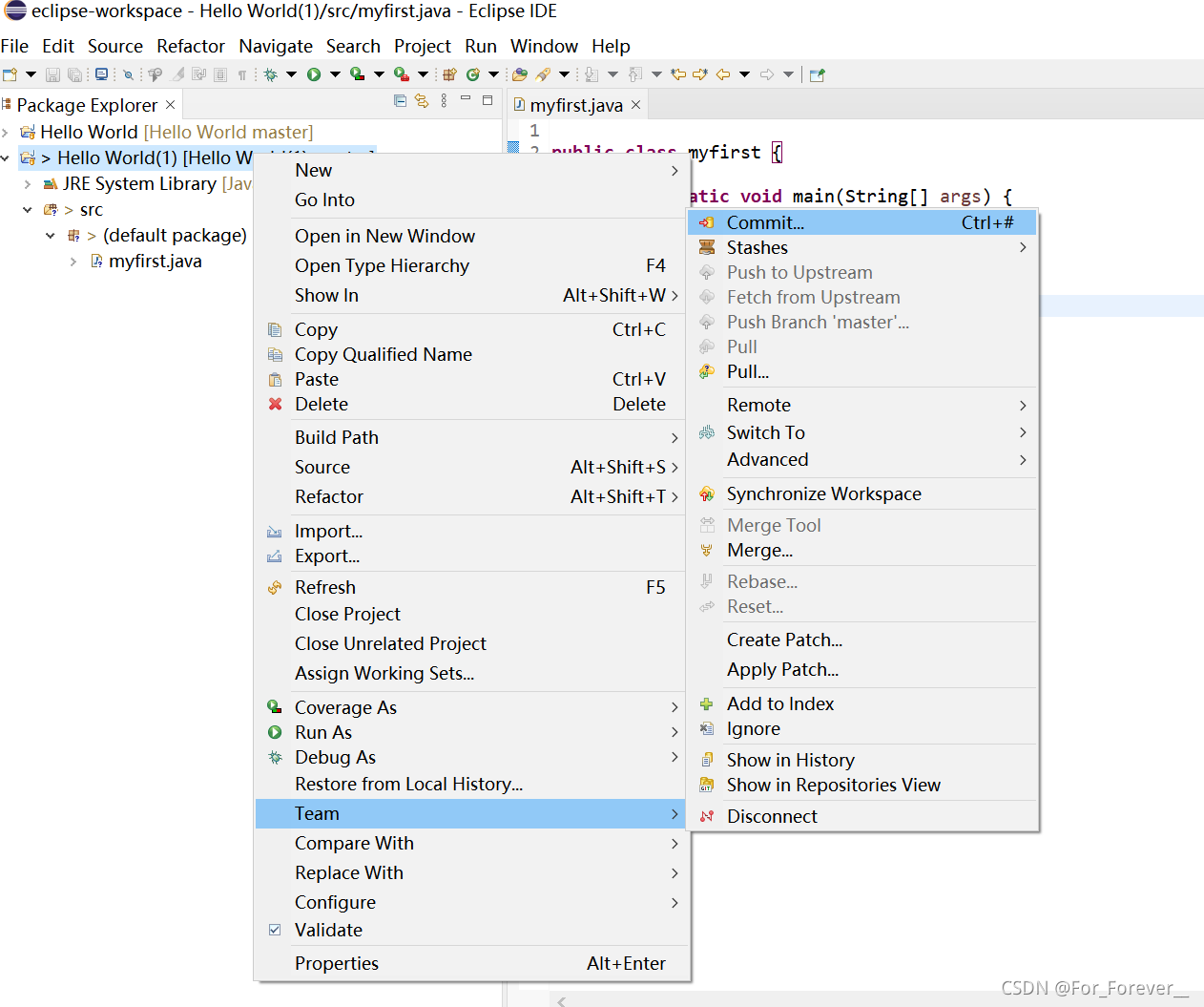Open the dropdown arrow beside the Debug icon
Viewport: 1204px width, 1007px height.
click(291, 74)
